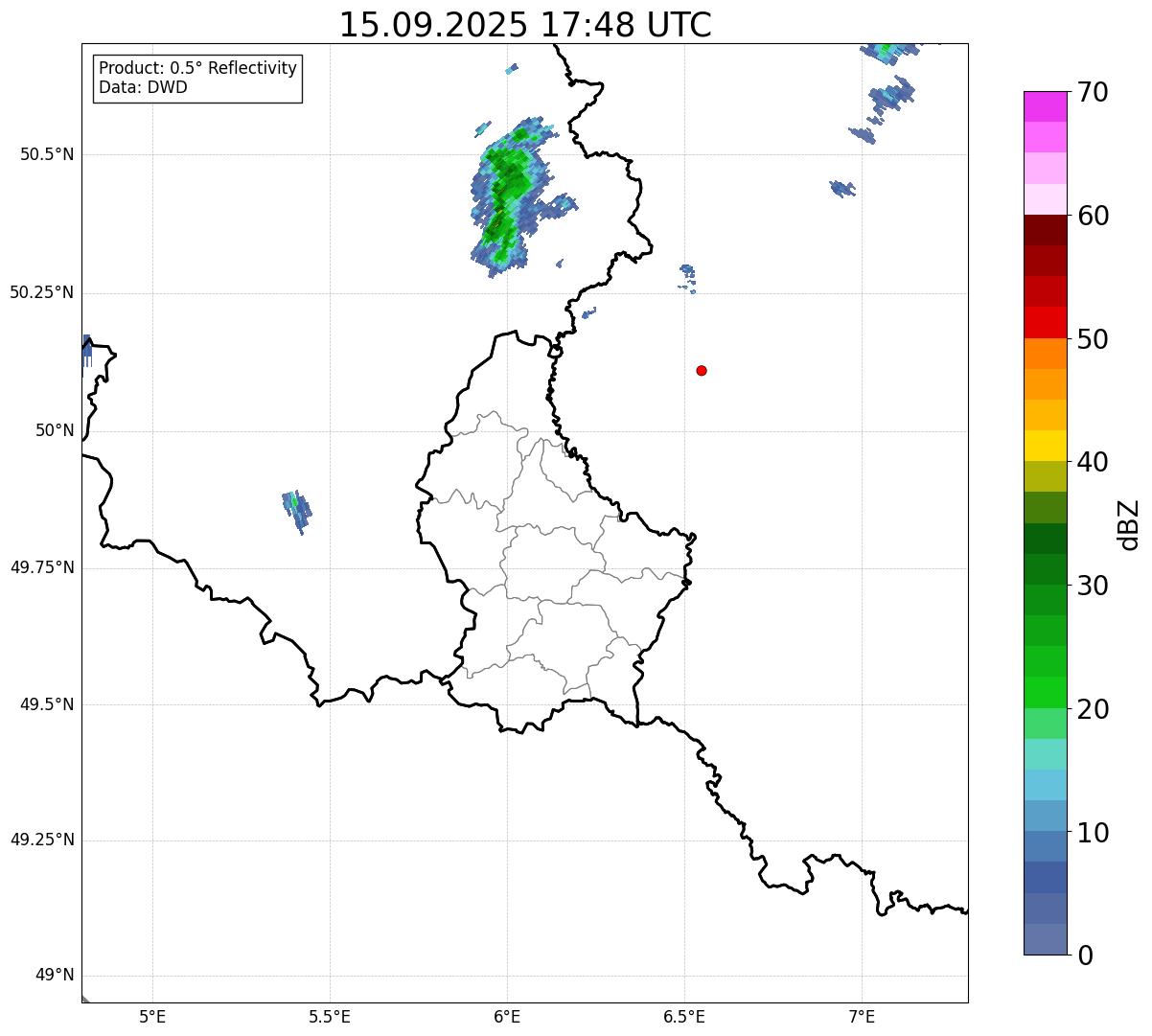1152x1036 pixels.
Task: Click the bright green colorbar segment above 20
Action: click(1045, 693)
